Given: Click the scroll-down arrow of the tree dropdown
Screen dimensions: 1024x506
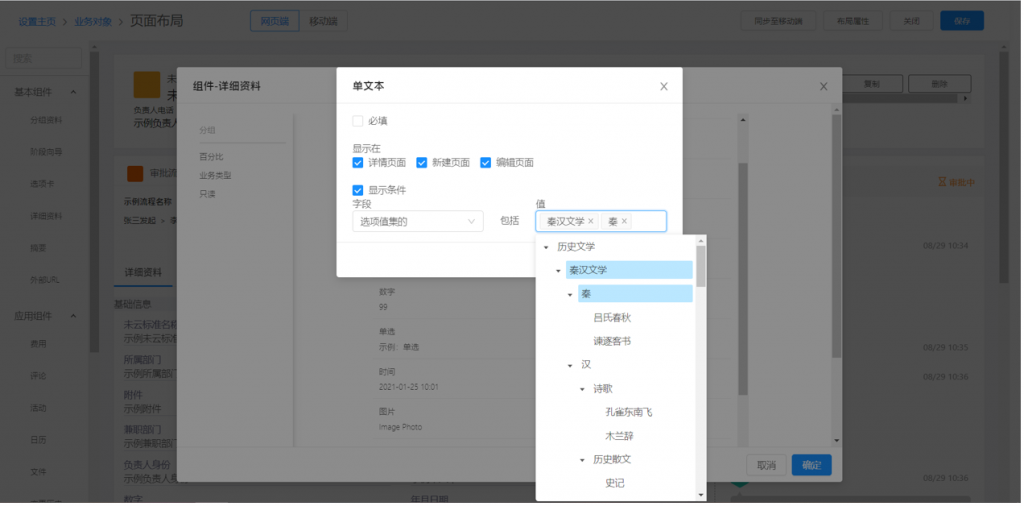Looking at the screenshot, I should tap(701, 494).
